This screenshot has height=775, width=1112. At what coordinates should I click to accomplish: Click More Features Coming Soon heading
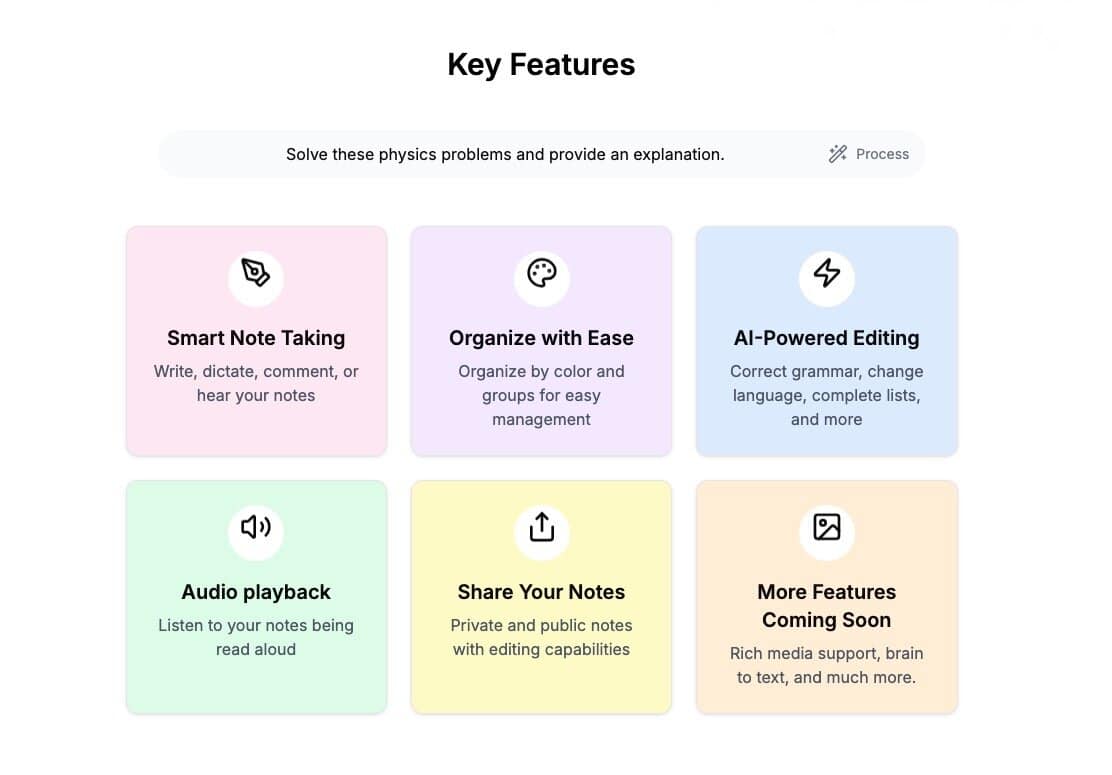tap(826, 606)
